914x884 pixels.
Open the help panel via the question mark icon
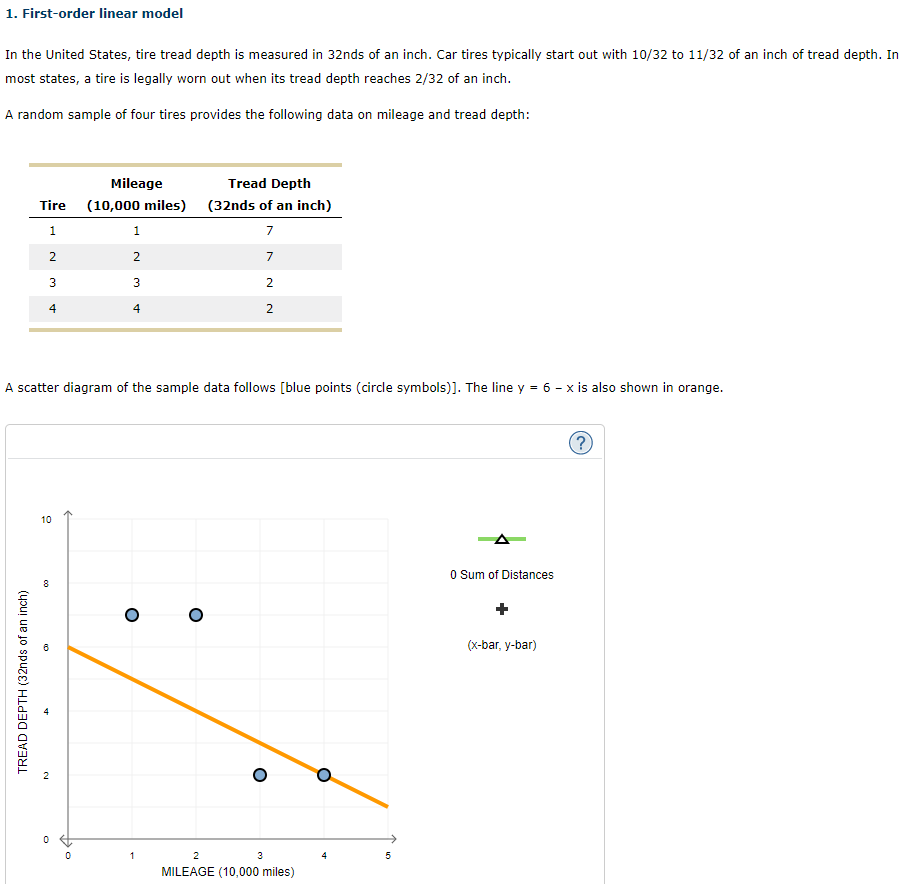point(581,442)
